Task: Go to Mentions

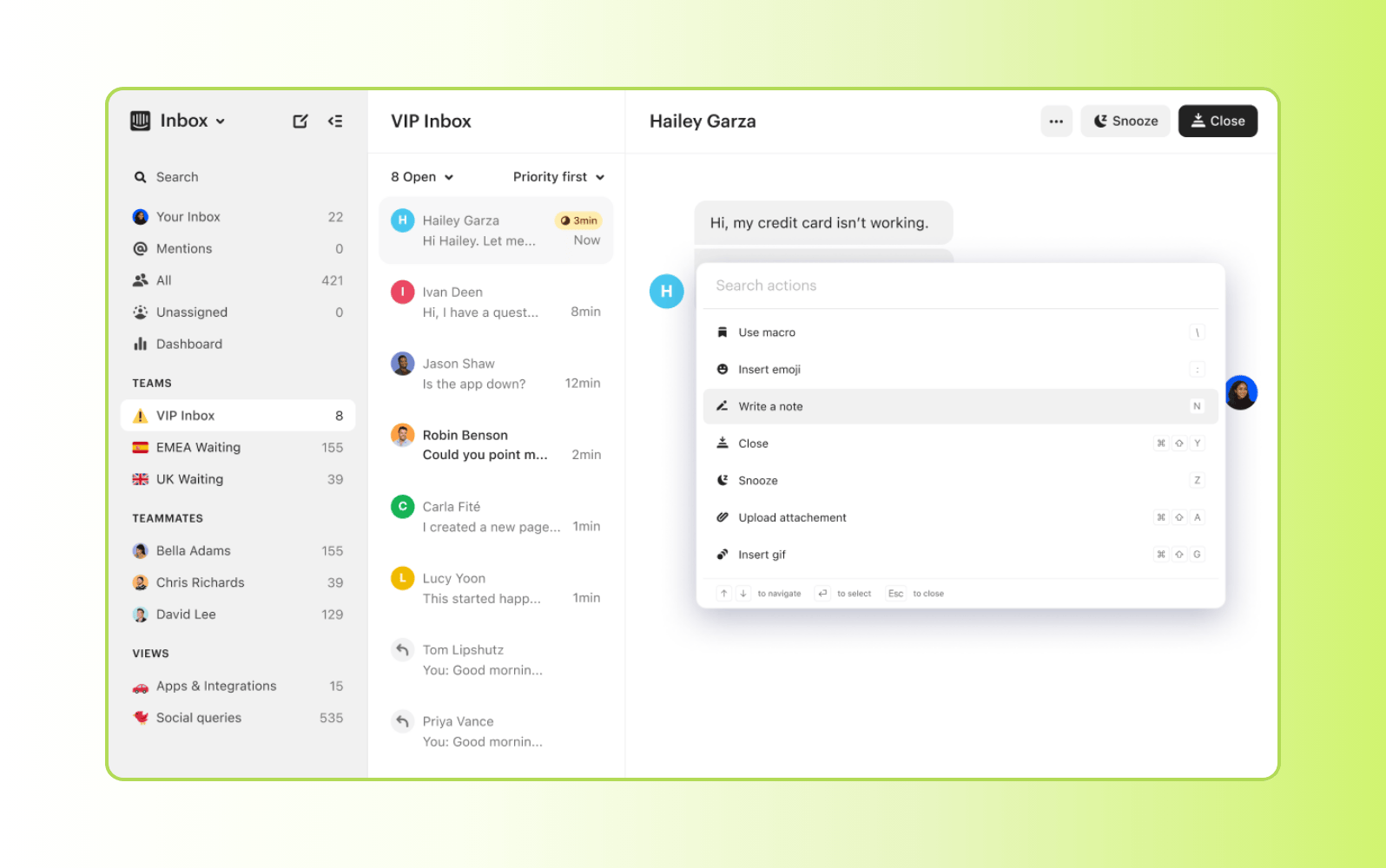Action: coord(238,249)
